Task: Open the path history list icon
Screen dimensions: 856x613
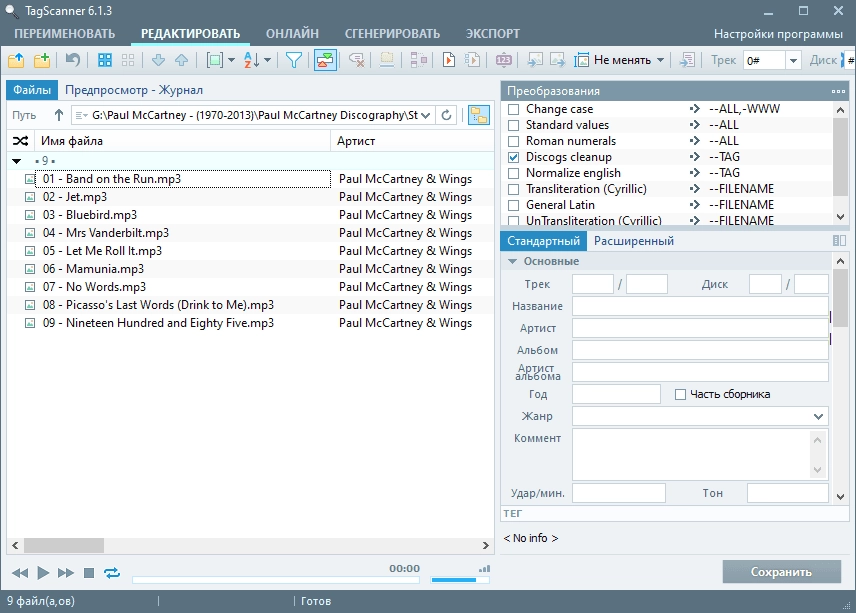Action: [x=81, y=115]
